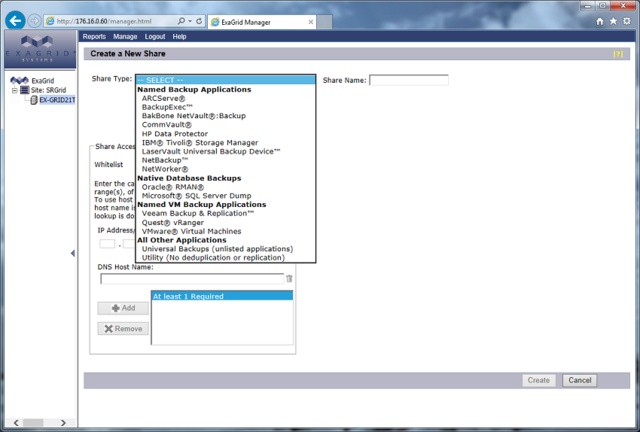
Task: Click the Add button
Action: (x=123, y=308)
